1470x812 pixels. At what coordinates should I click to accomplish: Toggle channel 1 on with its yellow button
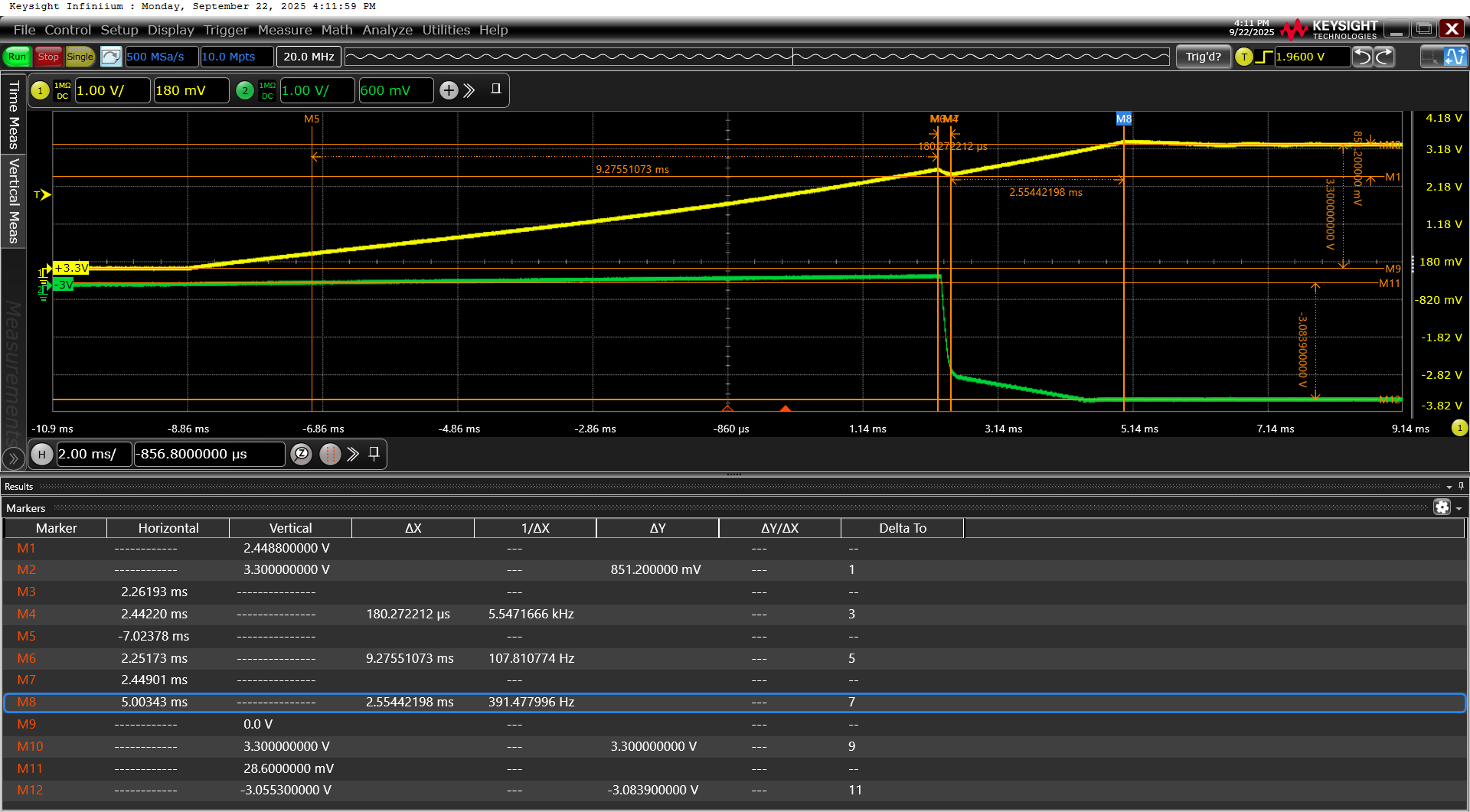[x=39, y=90]
